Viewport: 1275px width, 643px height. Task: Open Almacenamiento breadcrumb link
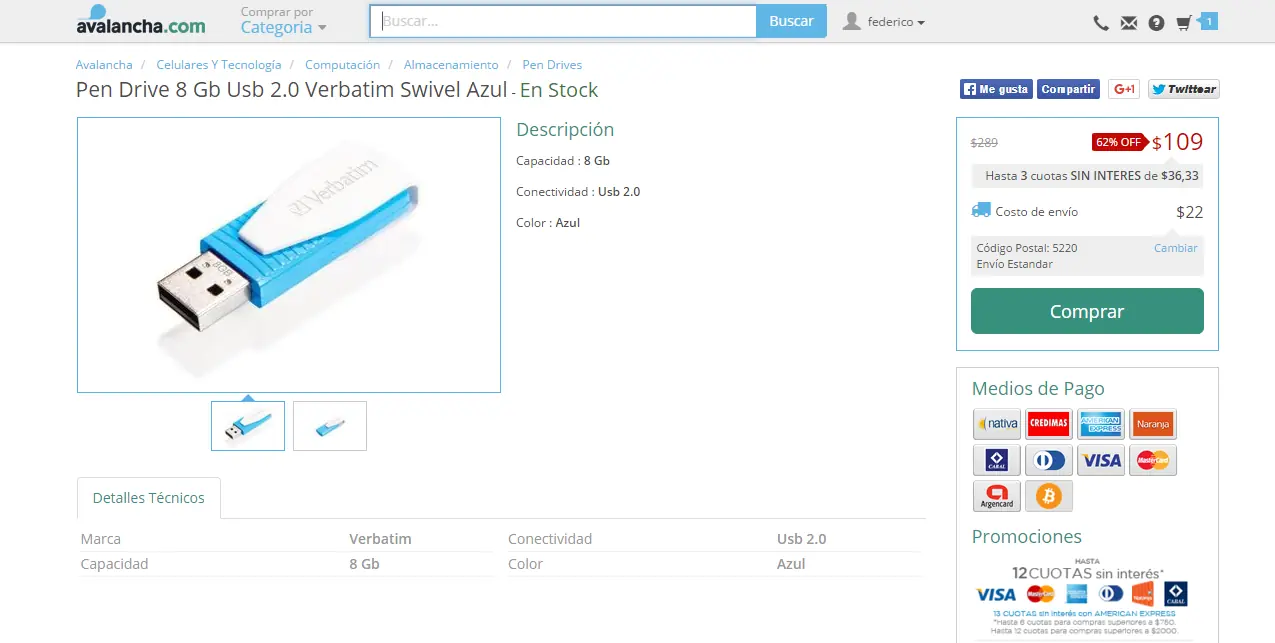pyautogui.click(x=451, y=65)
